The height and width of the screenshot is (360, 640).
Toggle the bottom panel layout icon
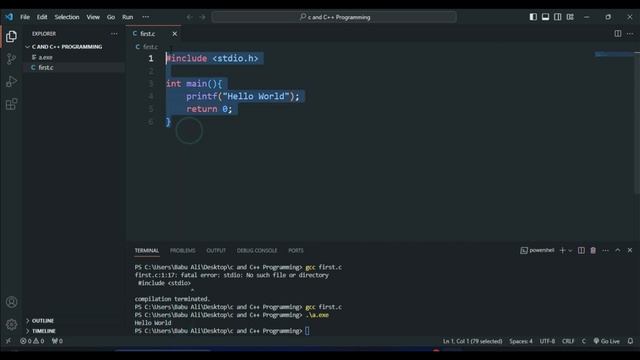coord(545,17)
